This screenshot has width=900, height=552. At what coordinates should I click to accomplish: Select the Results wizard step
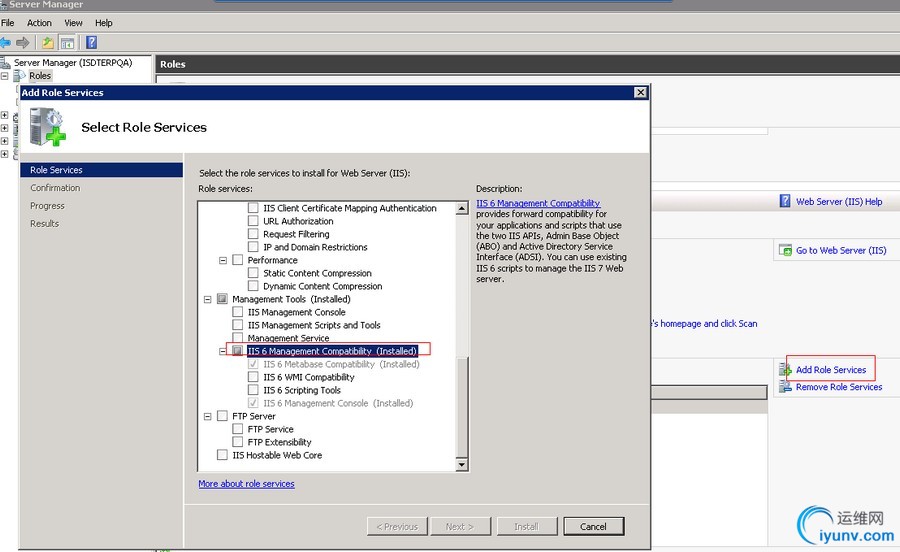[45, 223]
